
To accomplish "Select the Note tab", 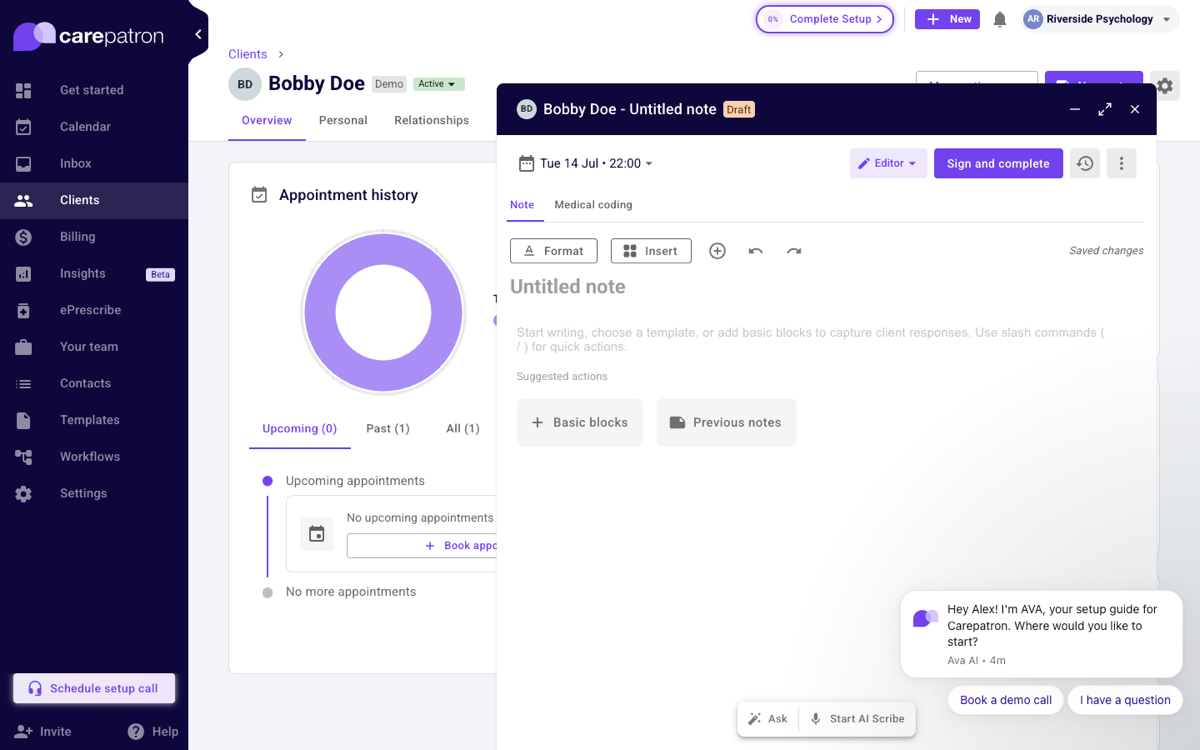I will (522, 205).
